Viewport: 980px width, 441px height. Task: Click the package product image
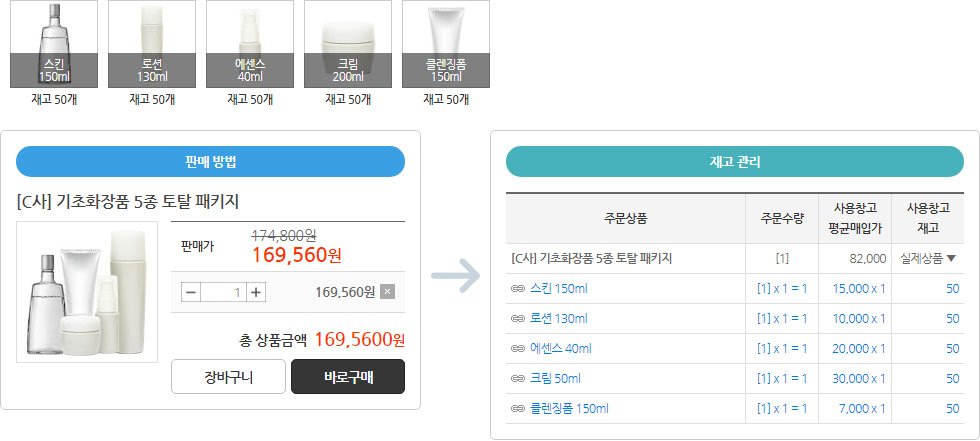(x=87, y=292)
